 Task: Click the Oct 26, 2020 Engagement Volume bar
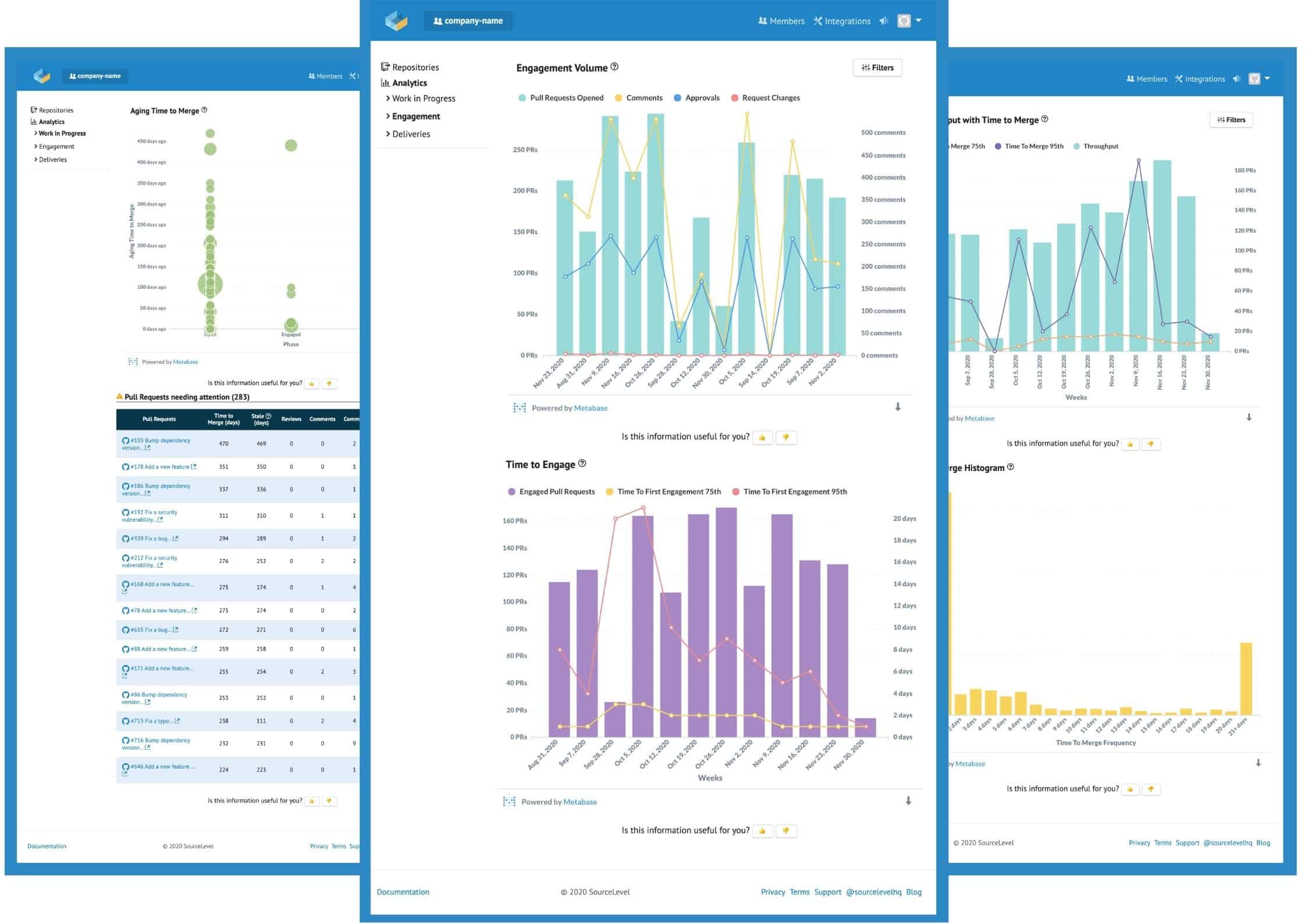[x=656, y=234]
